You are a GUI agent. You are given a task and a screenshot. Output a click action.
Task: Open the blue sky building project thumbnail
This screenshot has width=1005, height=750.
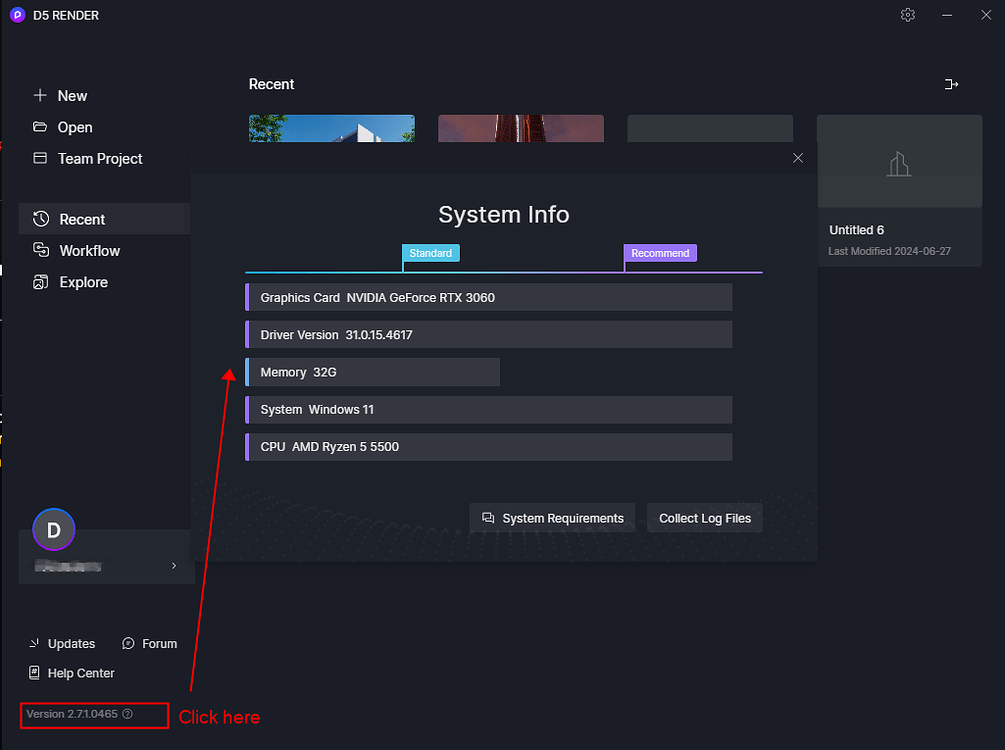(x=331, y=128)
